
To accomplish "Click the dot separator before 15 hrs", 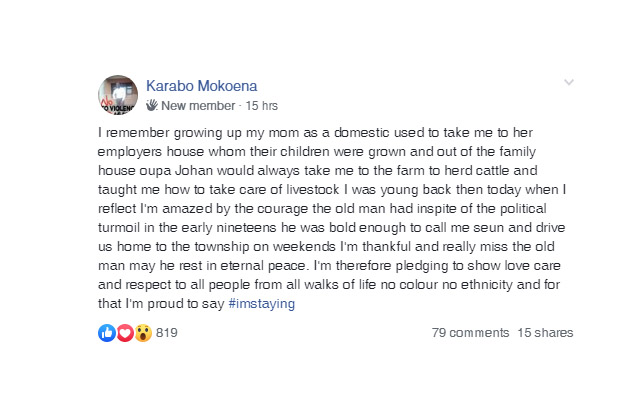I will click(x=239, y=105).
